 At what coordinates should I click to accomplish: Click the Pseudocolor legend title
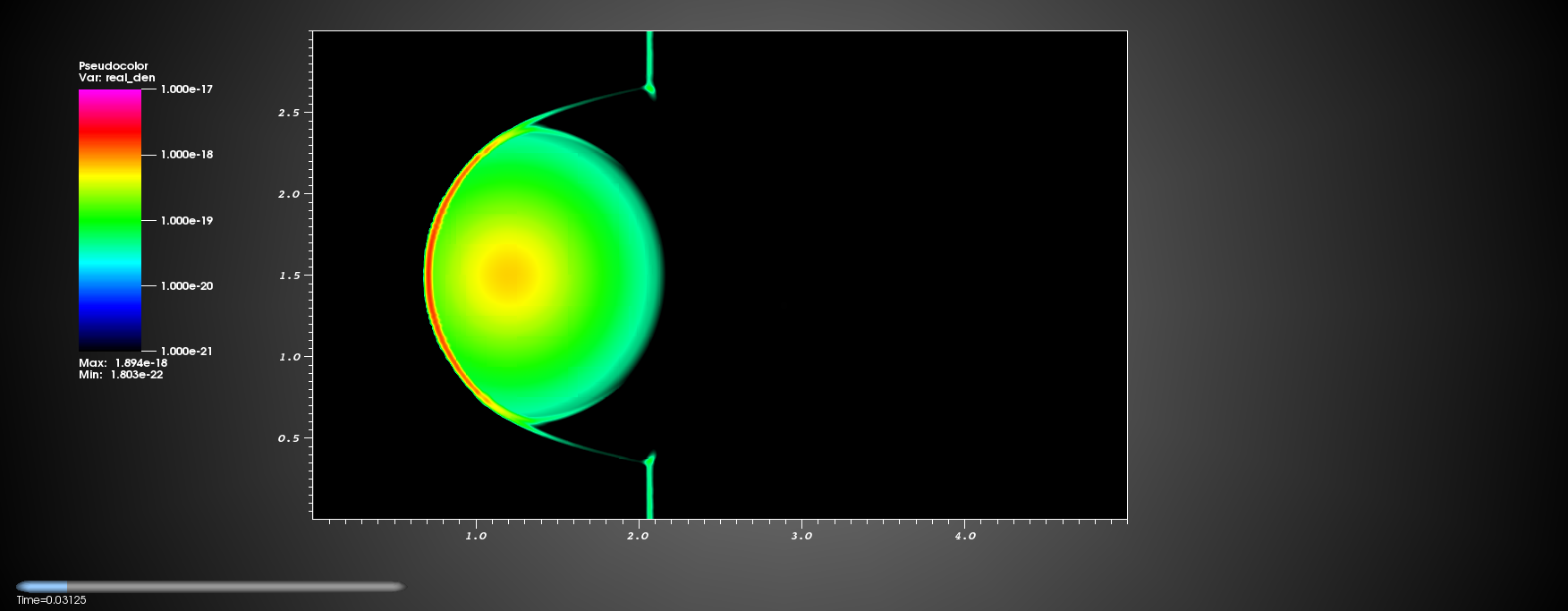pos(114,66)
